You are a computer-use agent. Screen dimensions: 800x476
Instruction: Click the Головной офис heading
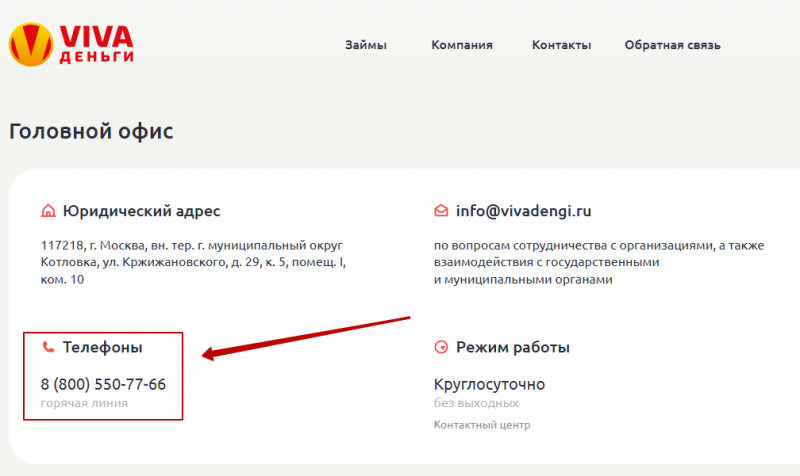(91, 131)
